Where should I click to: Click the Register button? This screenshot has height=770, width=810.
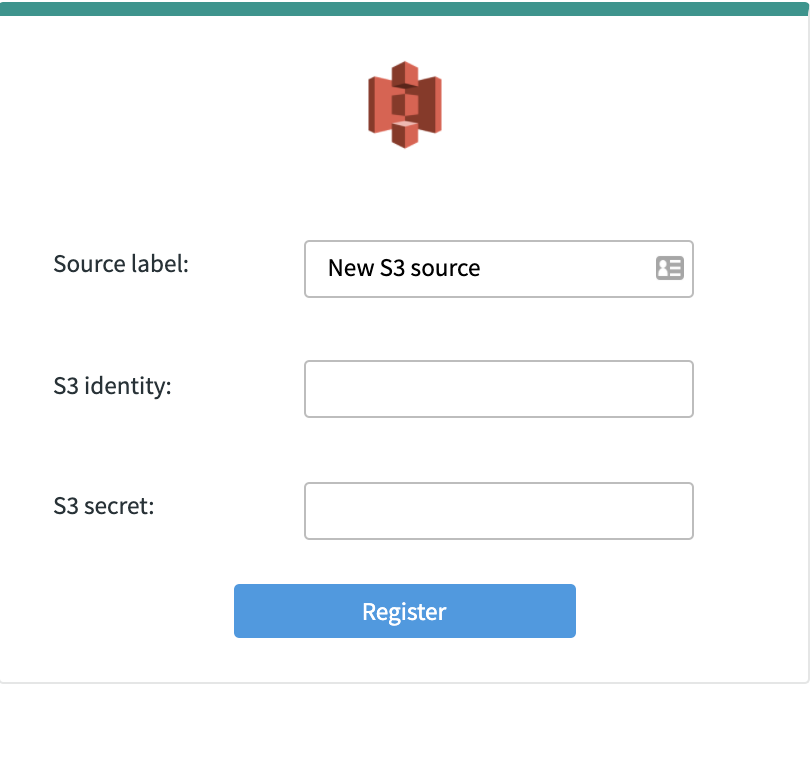tap(404, 611)
